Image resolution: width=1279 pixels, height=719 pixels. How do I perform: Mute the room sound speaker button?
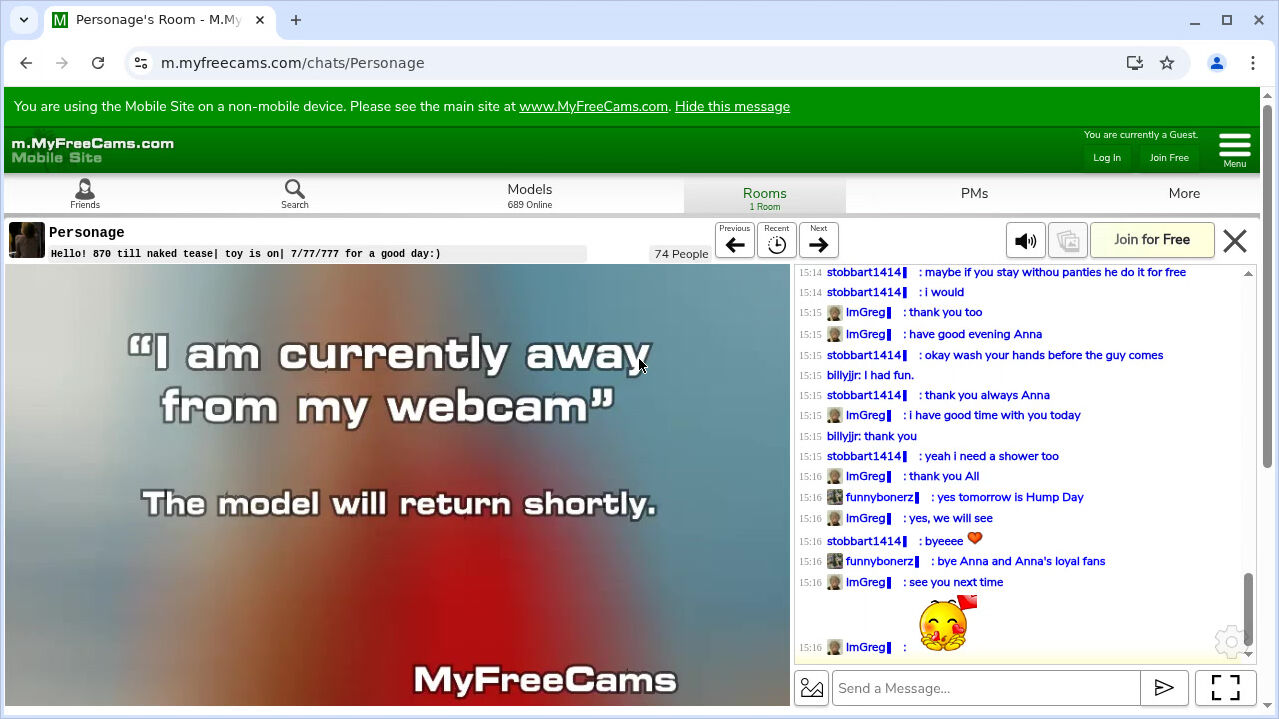(1025, 241)
